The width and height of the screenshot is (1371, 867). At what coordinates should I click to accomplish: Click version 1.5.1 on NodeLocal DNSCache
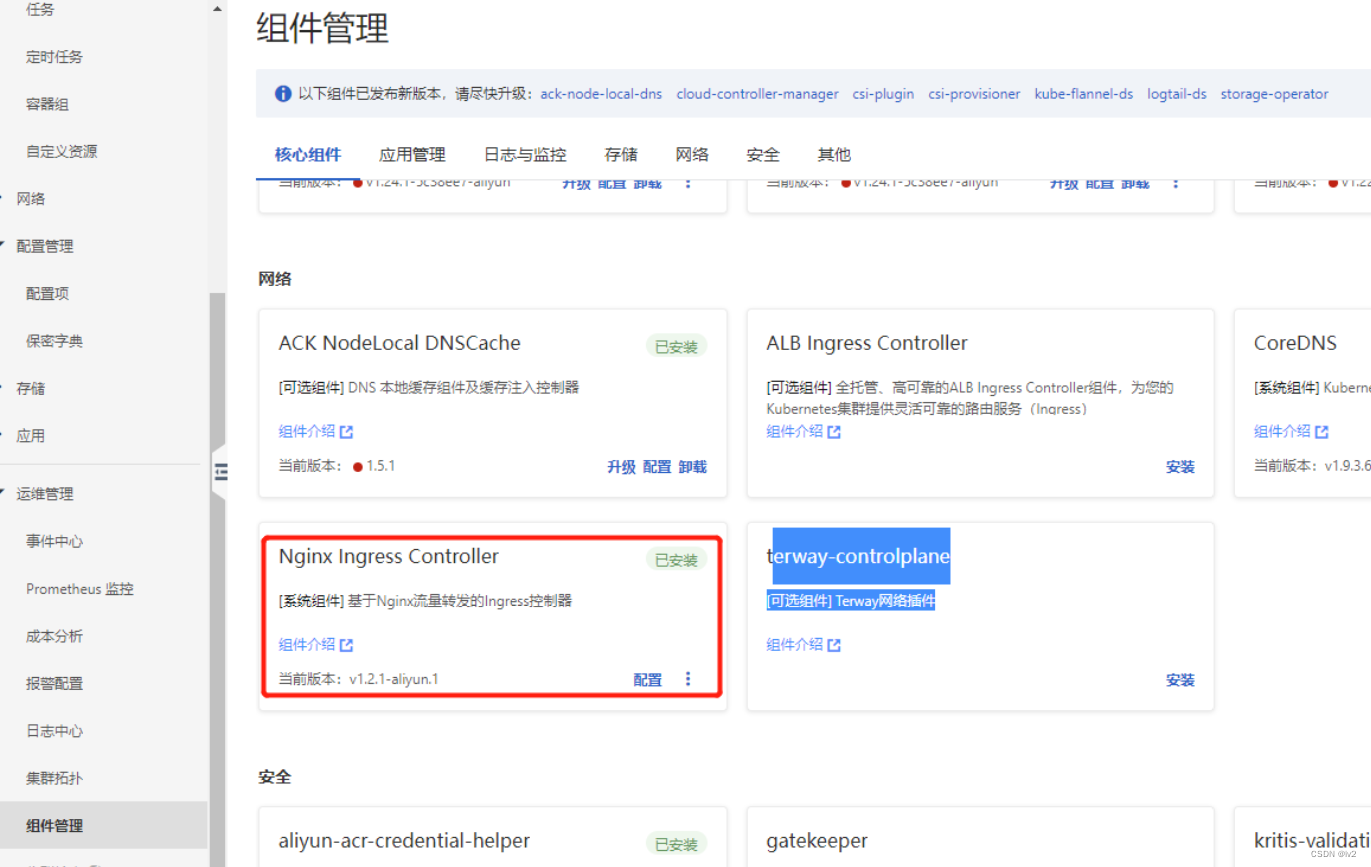pos(381,466)
